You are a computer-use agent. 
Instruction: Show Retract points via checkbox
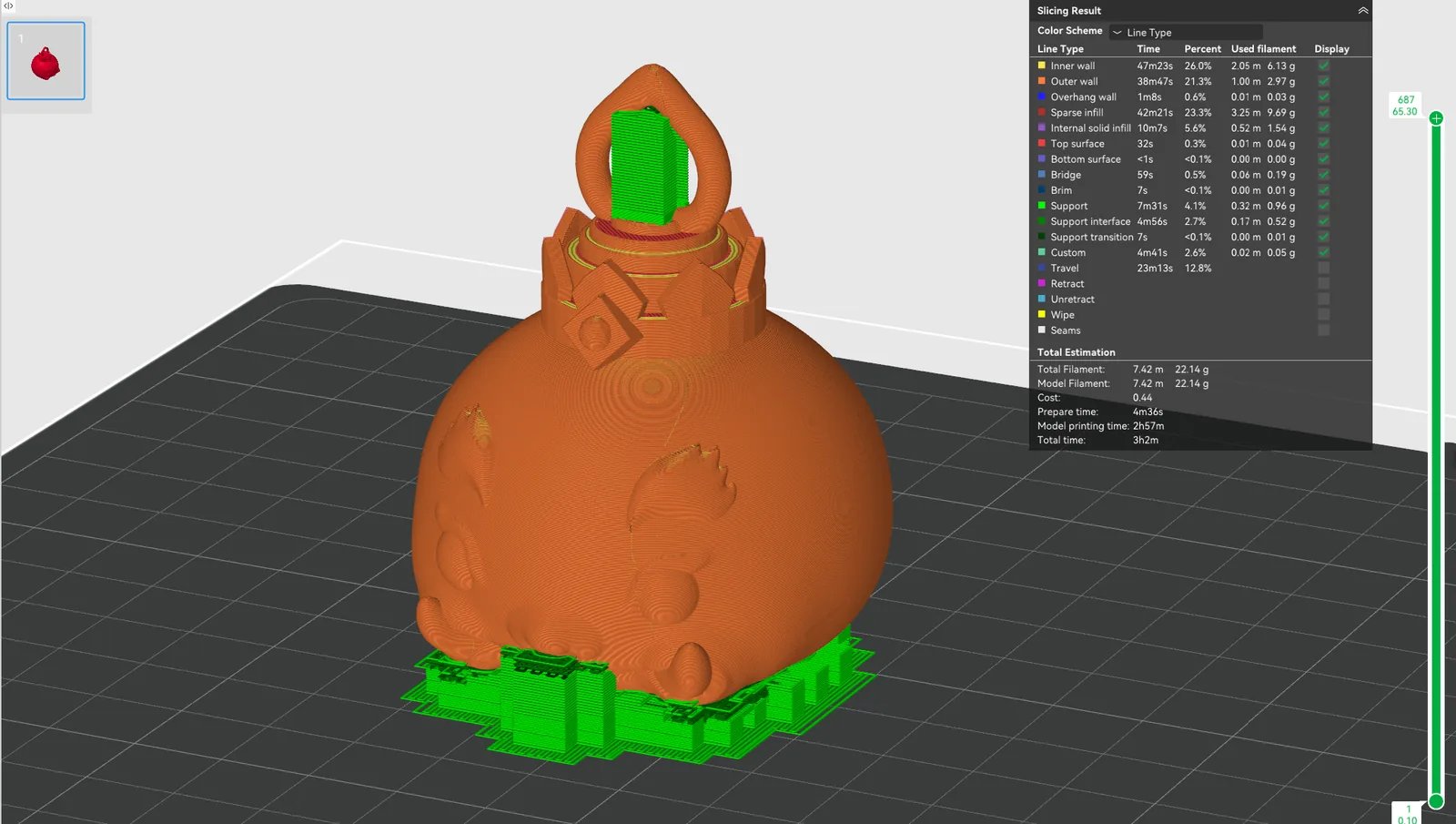tap(1324, 283)
